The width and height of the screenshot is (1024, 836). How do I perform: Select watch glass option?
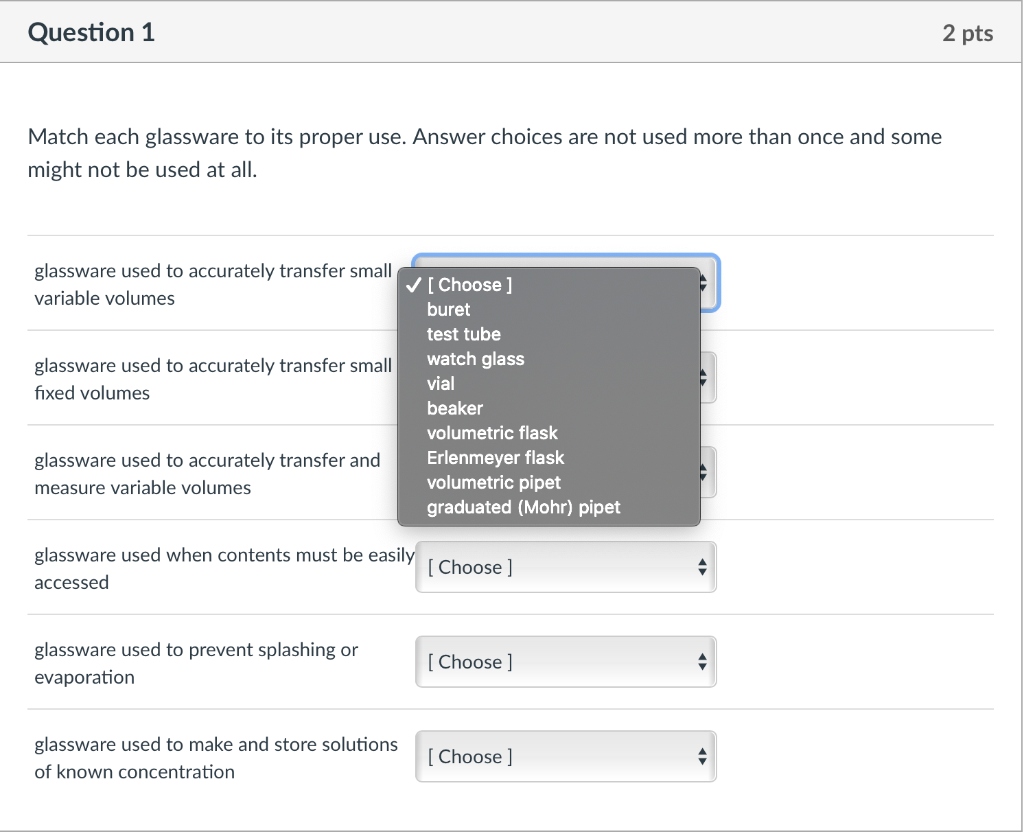coord(549,359)
